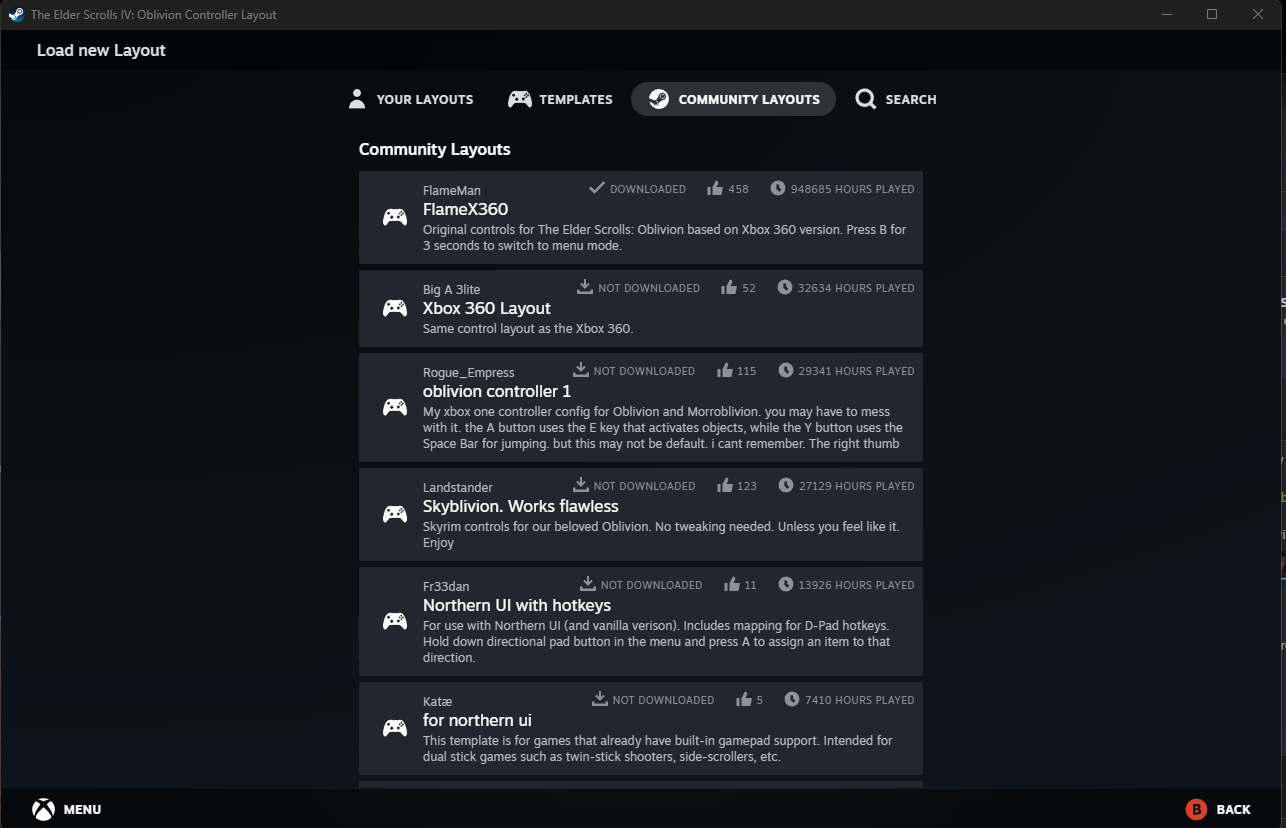Viewport: 1286px width, 828px height.
Task: Click the download icon for oblivion controller 1
Action: point(580,370)
